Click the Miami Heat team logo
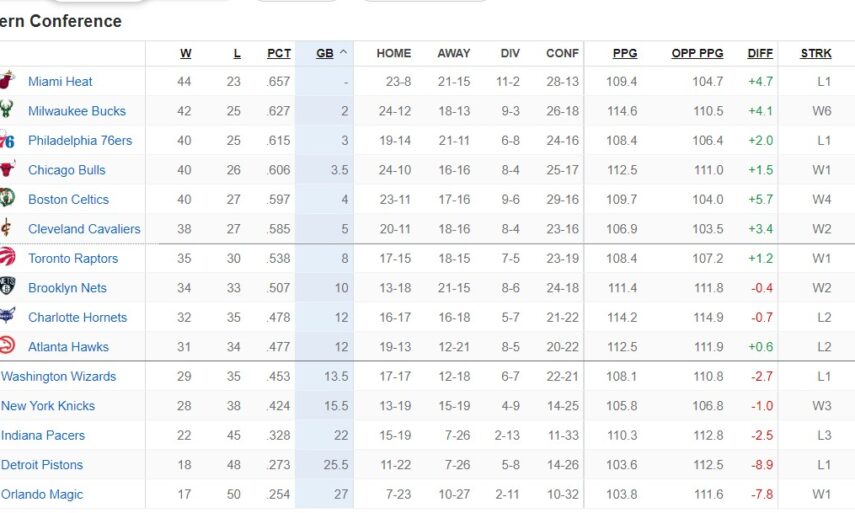The width and height of the screenshot is (855, 513). point(8,82)
